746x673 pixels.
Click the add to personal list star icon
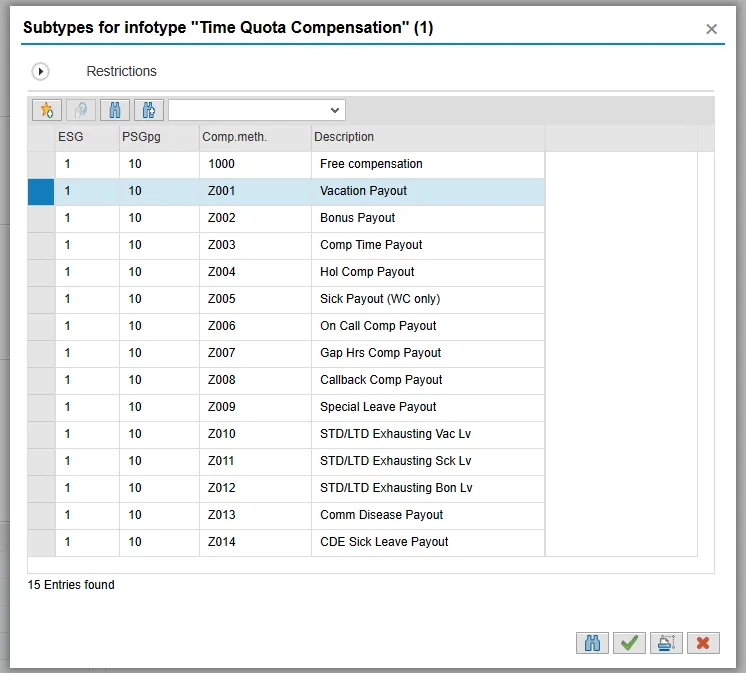47,110
